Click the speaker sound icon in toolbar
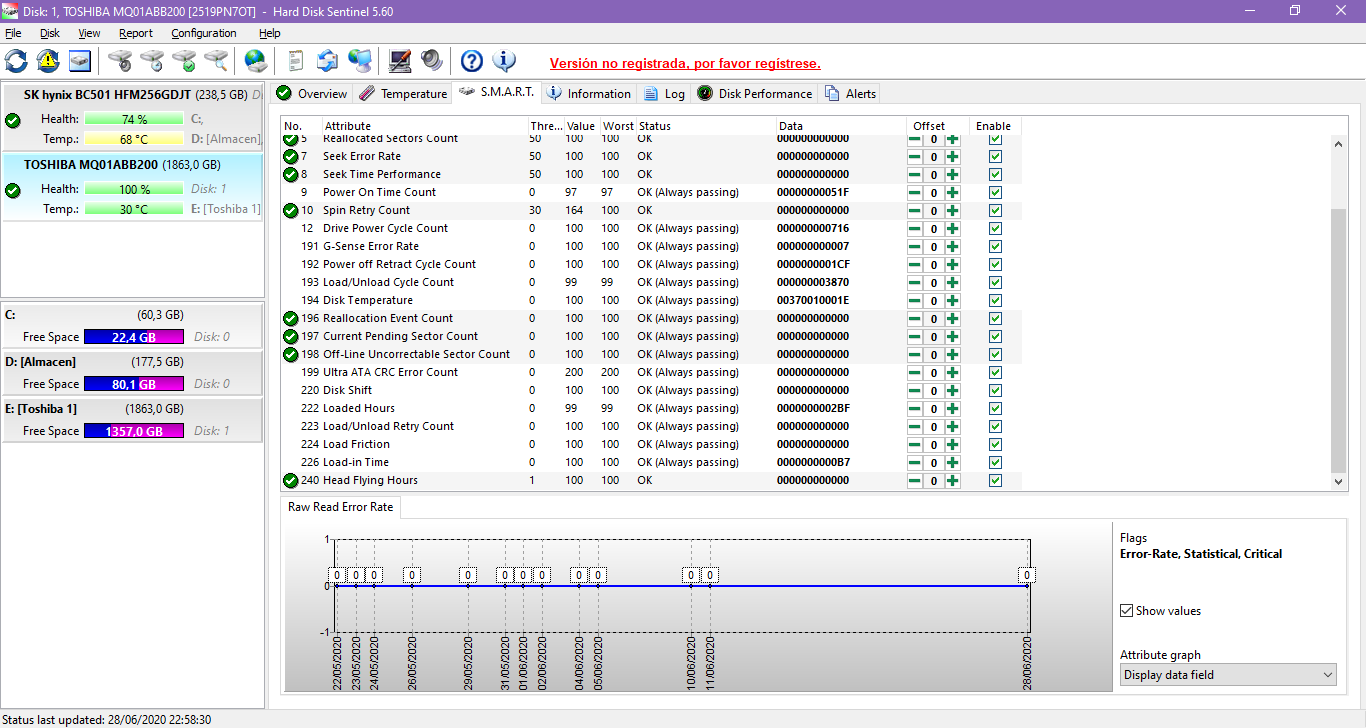This screenshot has width=1366, height=728. 432,61
